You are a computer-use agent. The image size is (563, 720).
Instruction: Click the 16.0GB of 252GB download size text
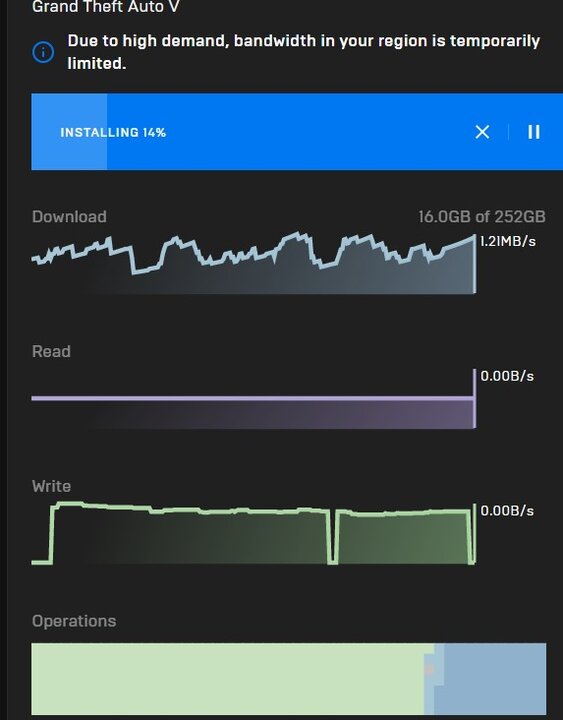[x=482, y=216]
